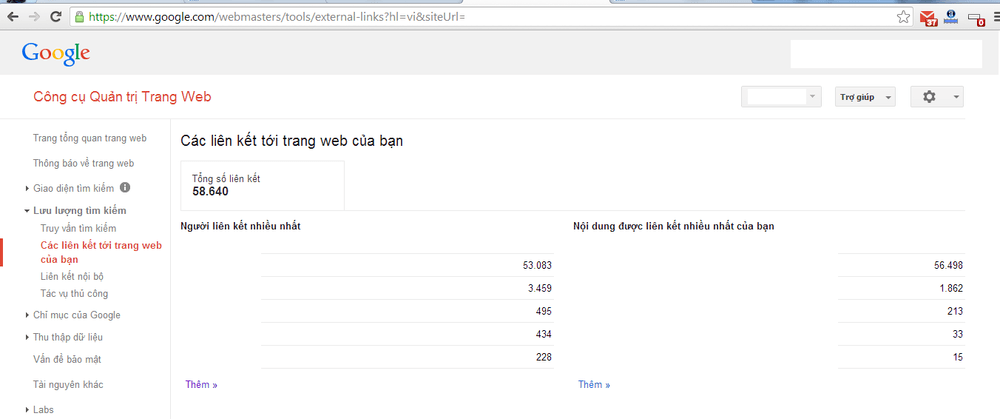Go to Truy vấn tìm kiếm
This screenshot has width=1000, height=419.
click(78, 228)
